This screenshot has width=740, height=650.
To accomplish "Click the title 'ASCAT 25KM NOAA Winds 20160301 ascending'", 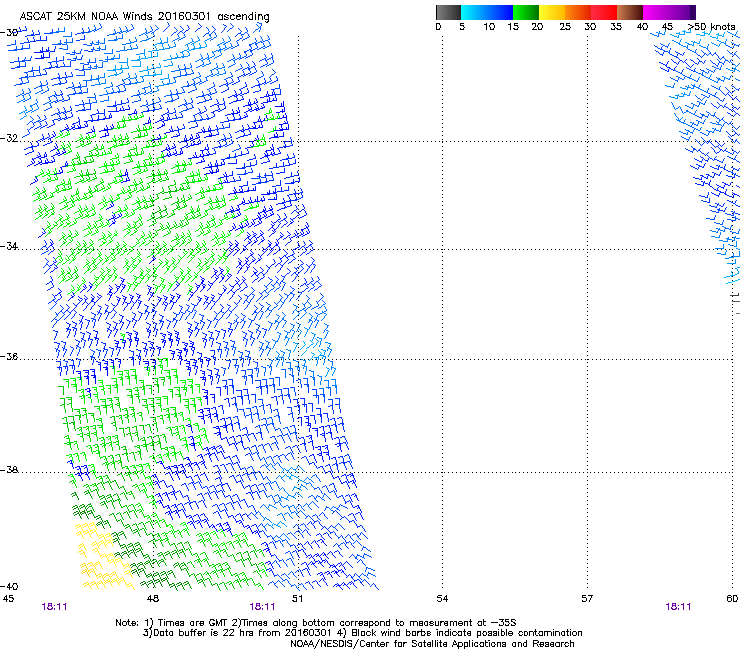I will point(144,17).
